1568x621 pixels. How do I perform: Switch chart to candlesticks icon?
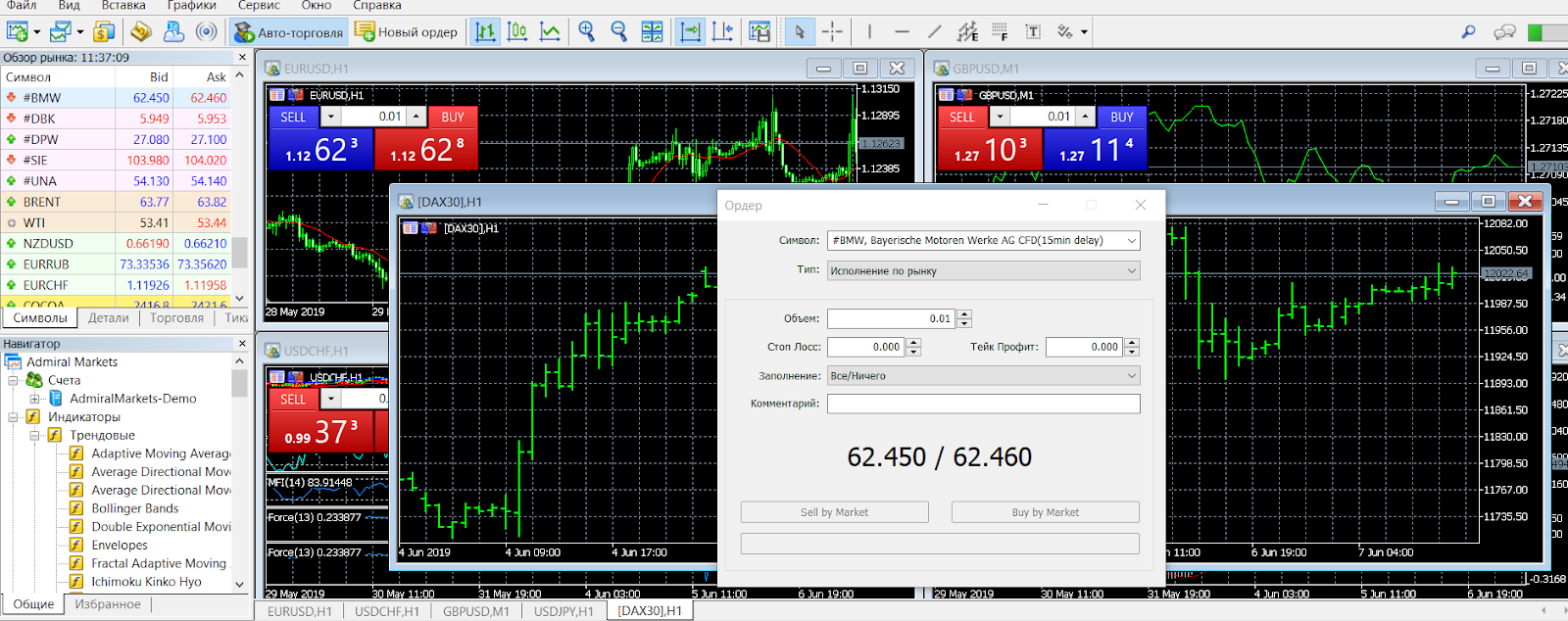(x=517, y=31)
